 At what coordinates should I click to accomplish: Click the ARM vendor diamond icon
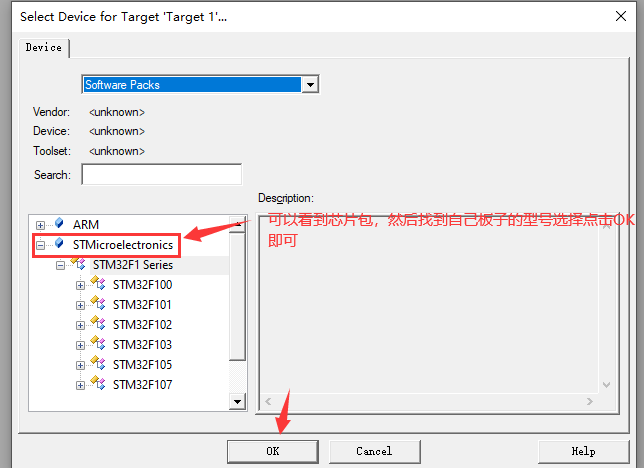[x=59, y=224]
